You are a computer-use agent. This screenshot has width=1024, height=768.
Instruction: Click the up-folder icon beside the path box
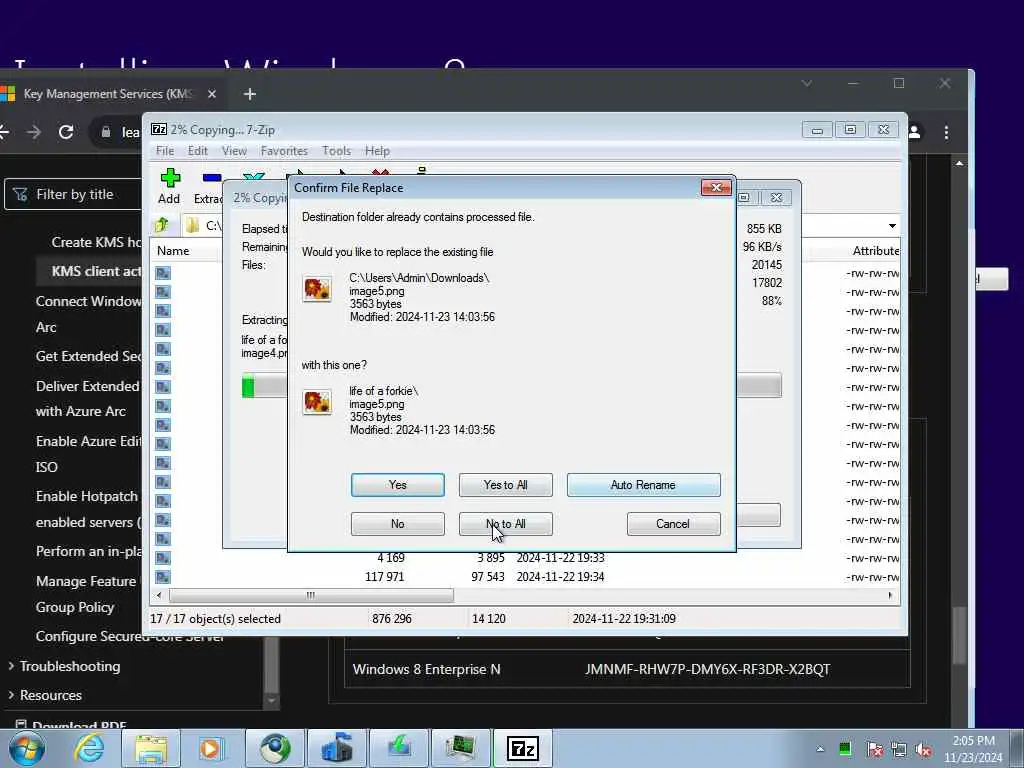point(161,225)
